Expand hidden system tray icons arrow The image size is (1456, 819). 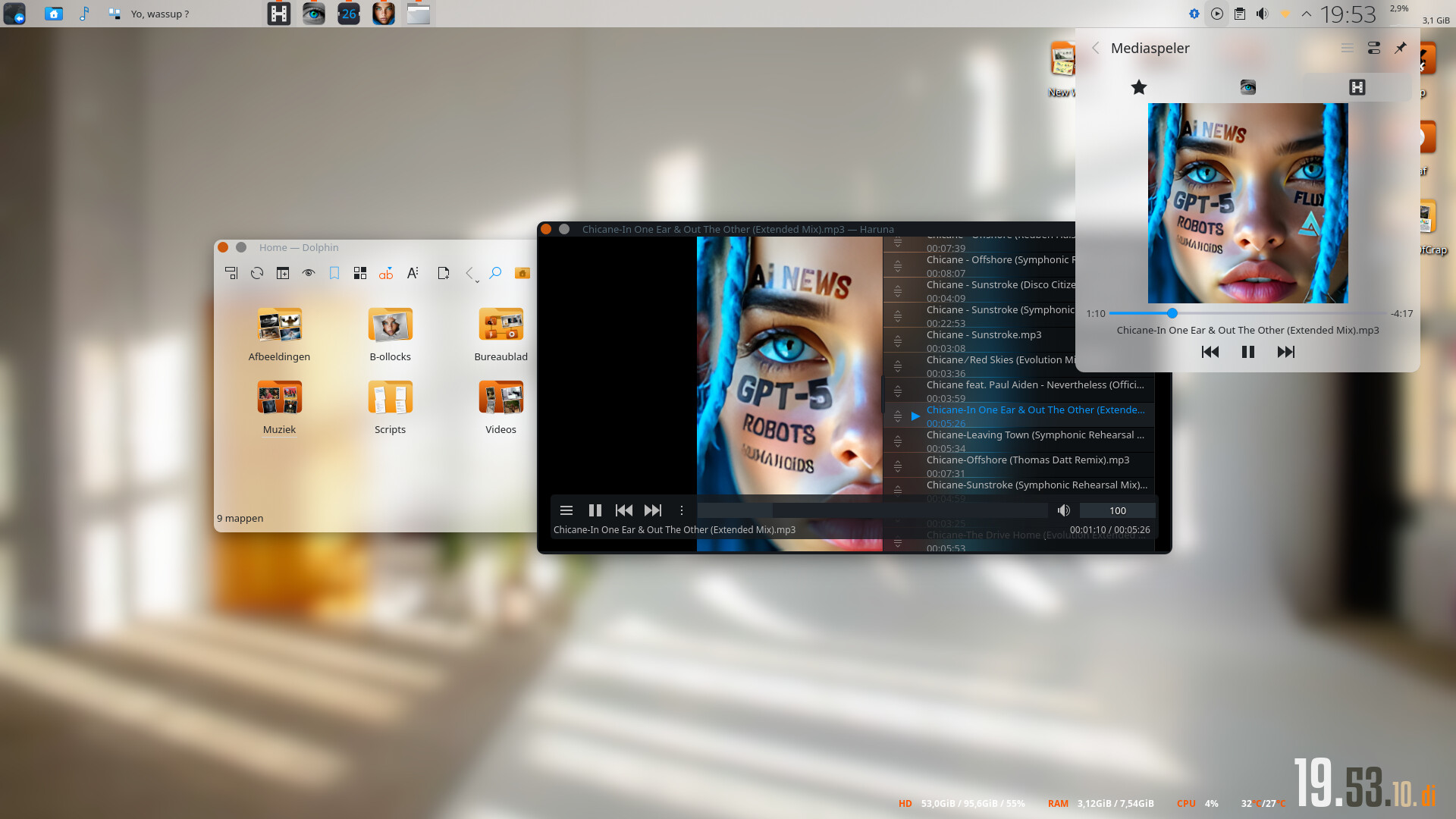tap(1307, 14)
